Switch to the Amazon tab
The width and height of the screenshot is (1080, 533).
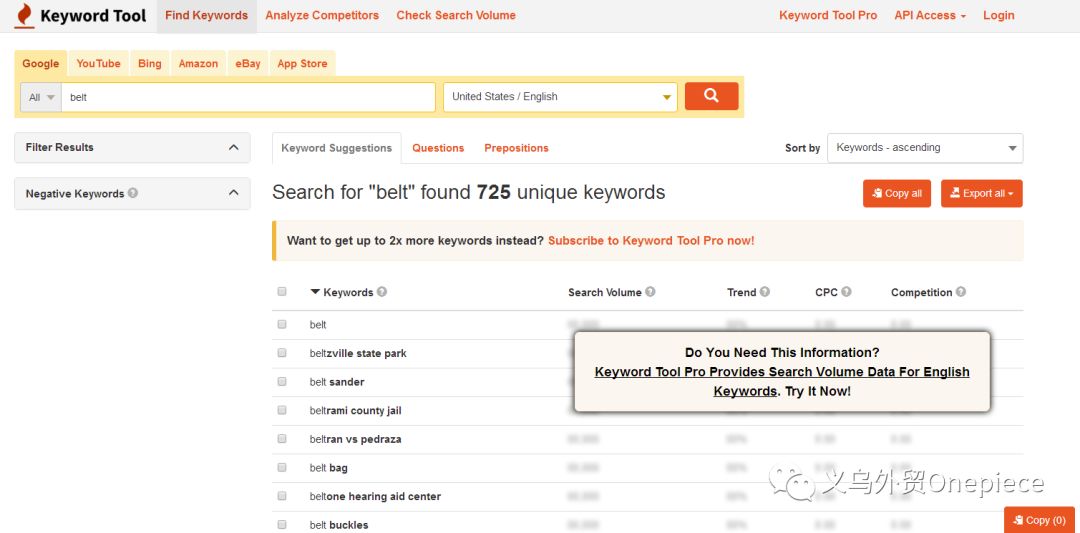198,63
